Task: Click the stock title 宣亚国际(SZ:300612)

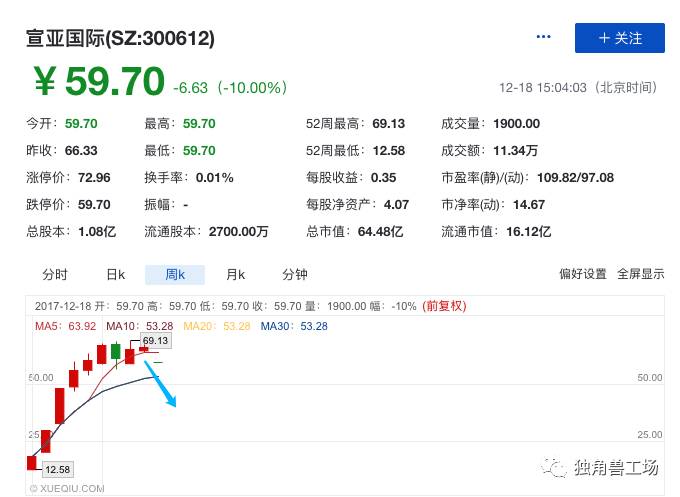Action: (120, 38)
